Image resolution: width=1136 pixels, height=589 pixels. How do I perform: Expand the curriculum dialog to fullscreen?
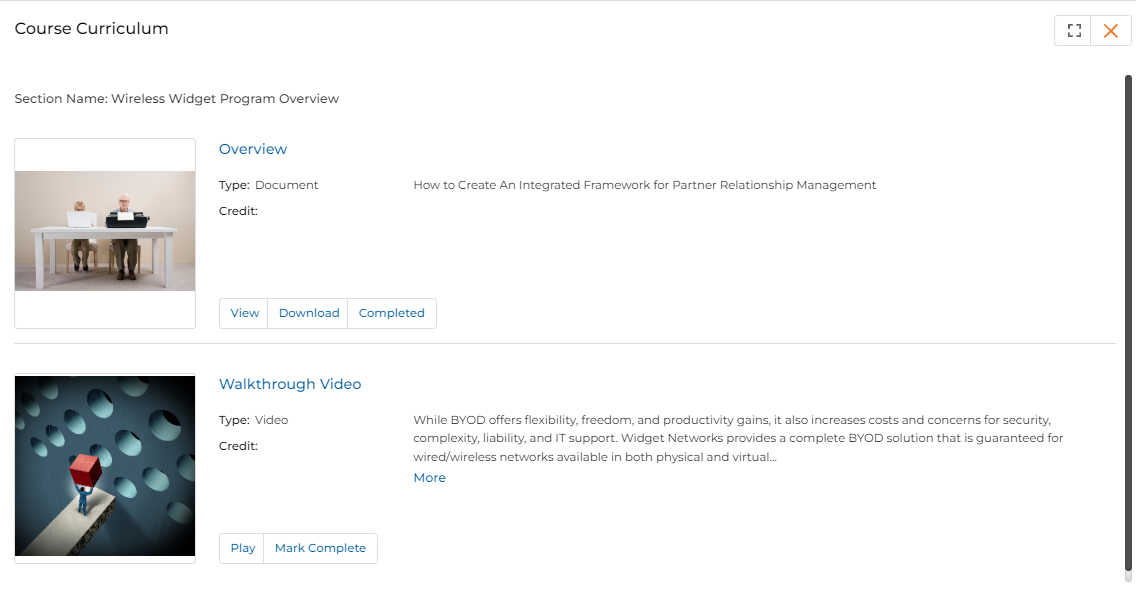point(1073,30)
